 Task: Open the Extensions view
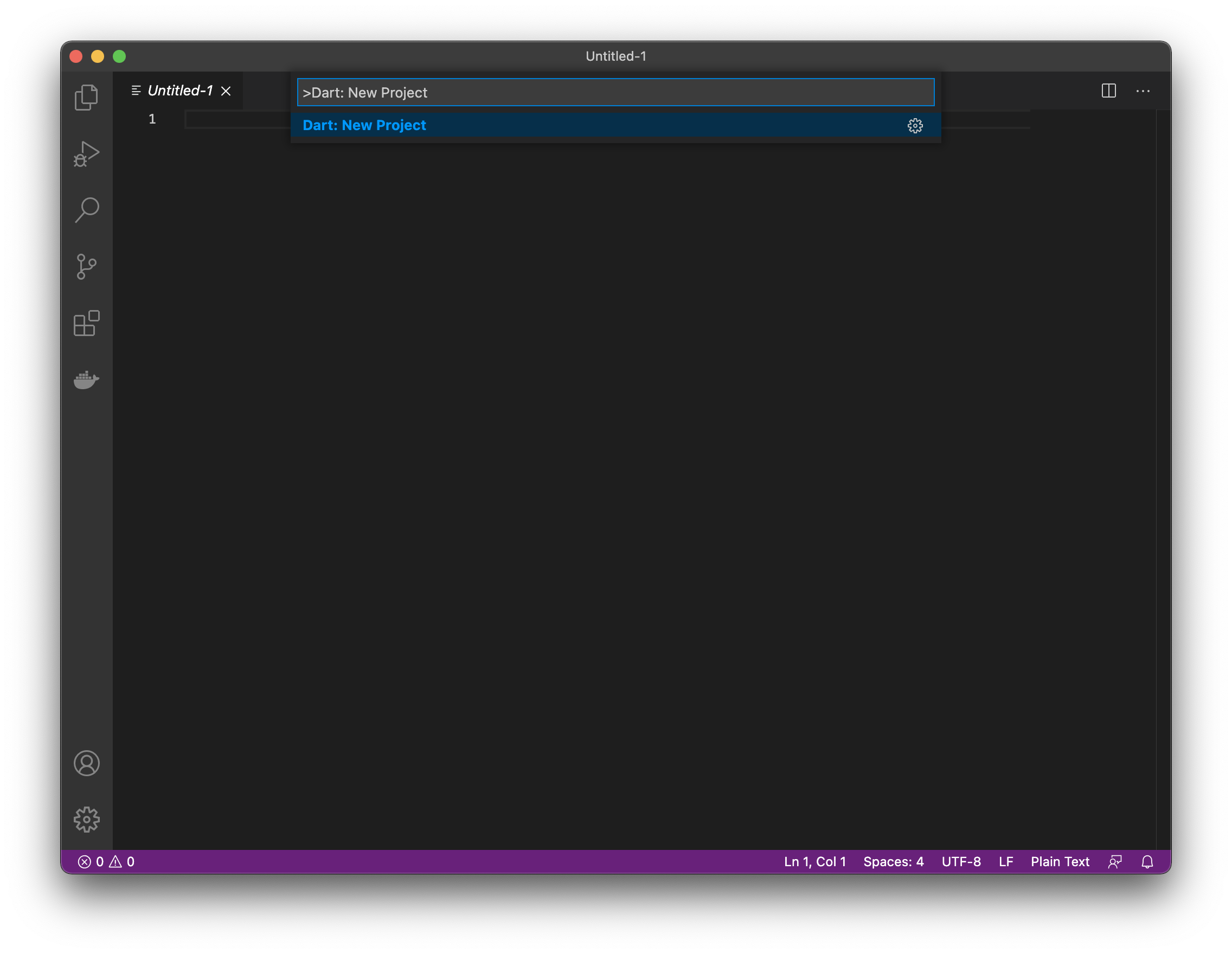pyautogui.click(x=86, y=323)
